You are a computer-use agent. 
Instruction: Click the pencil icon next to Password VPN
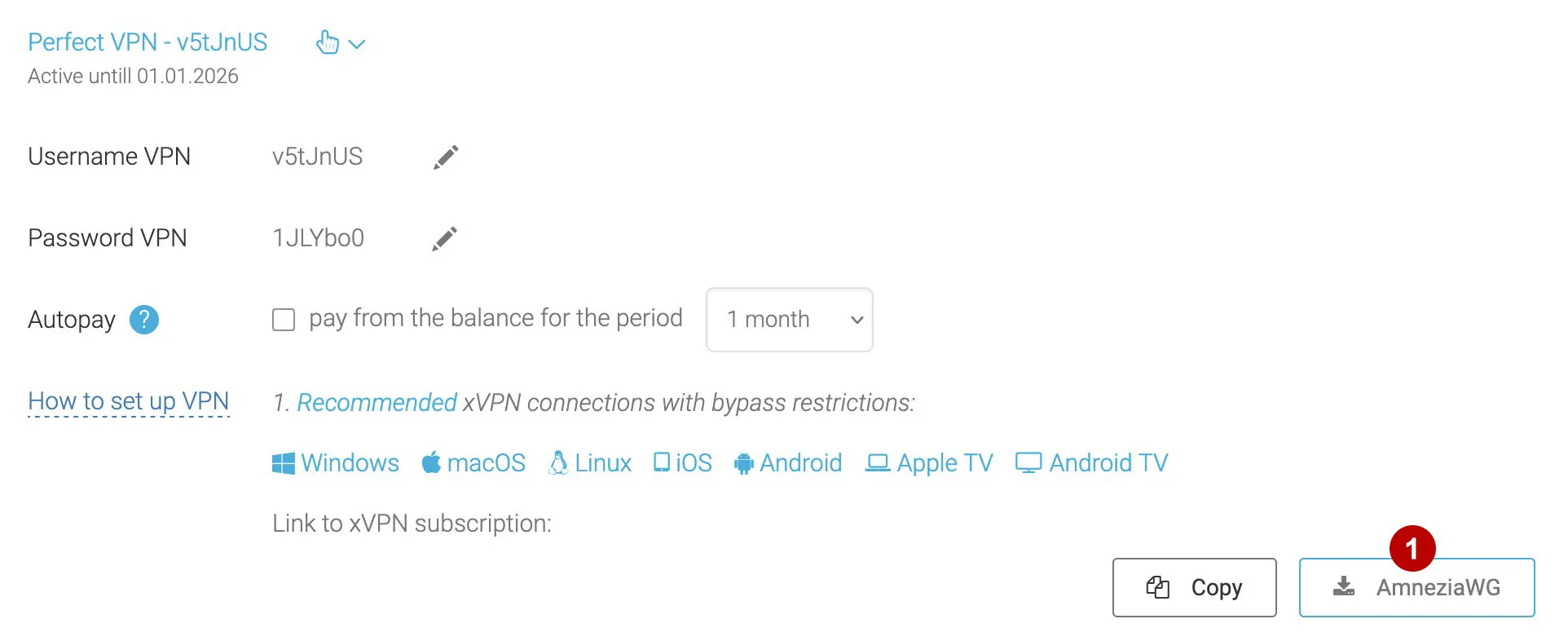click(444, 238)
